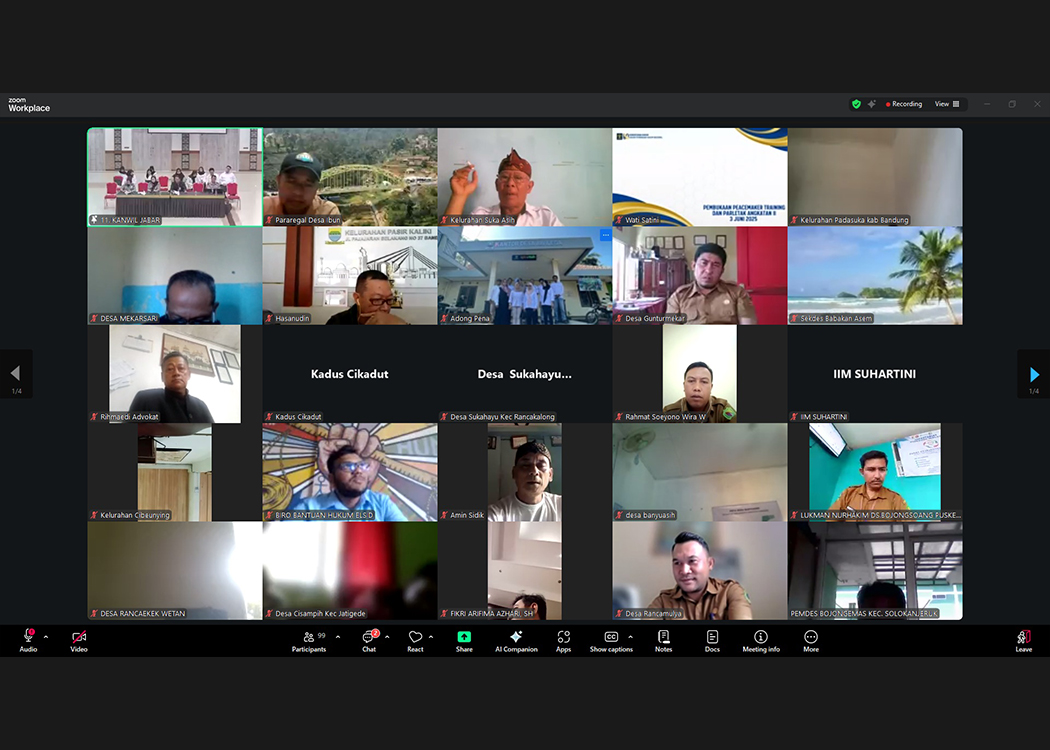
Task: Open the Docs tool
Action: tap(712, 641)
